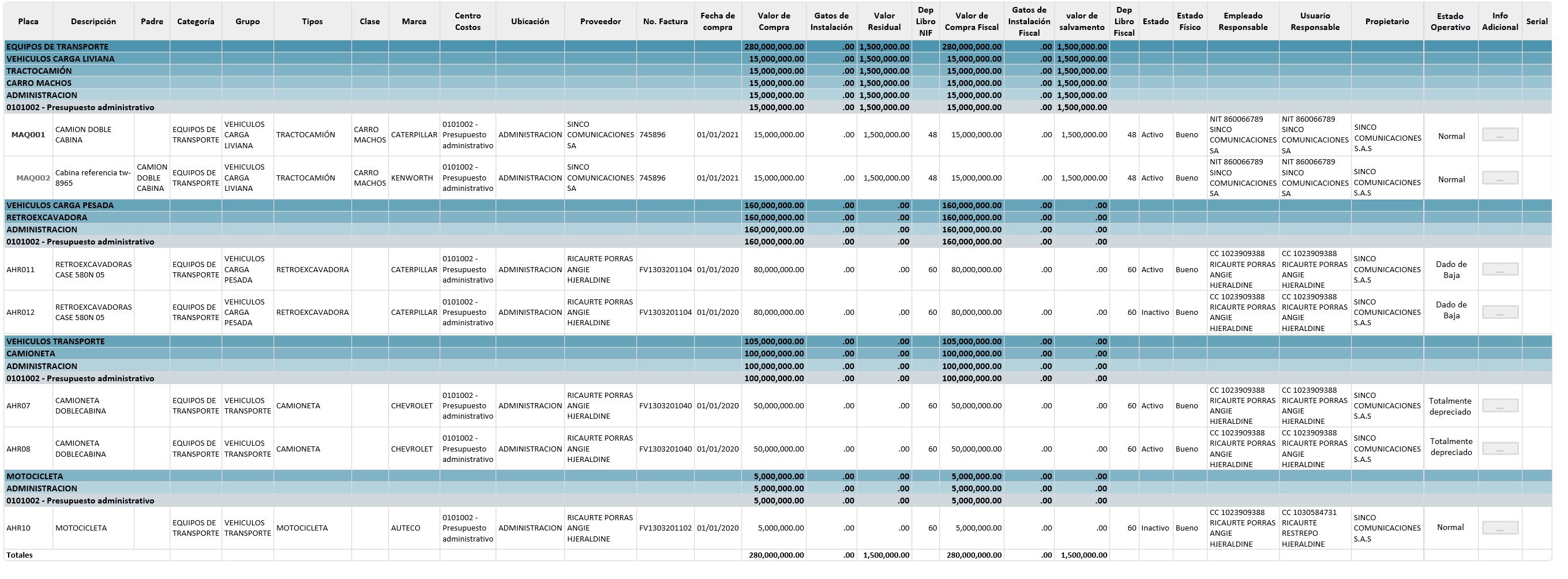Open Info Adicional button for AHR012 row

click(1500, 313)
